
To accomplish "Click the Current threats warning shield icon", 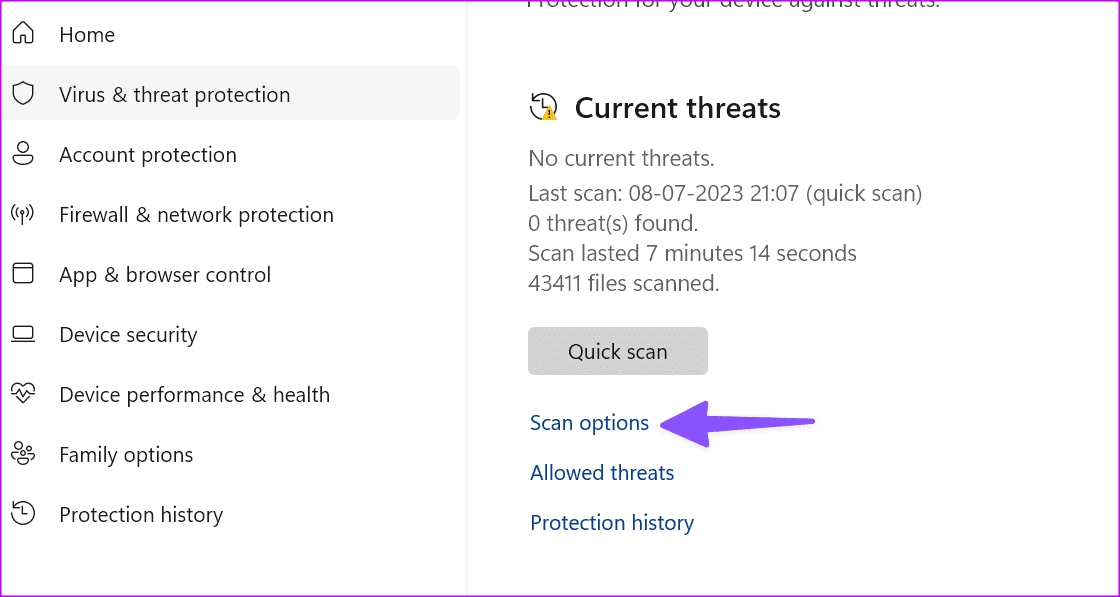I will pyautogui.click(x=541, y=107).
